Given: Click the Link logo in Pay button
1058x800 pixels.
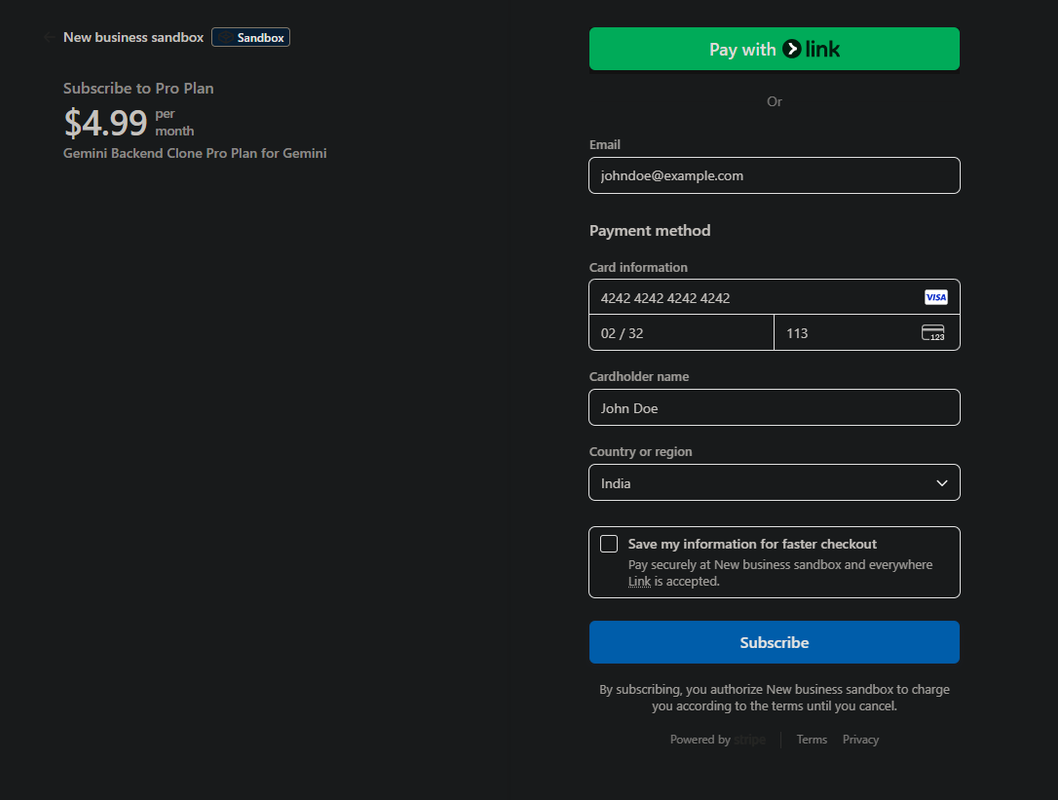Looking at the screenshot, I should [x=811, y=49].
